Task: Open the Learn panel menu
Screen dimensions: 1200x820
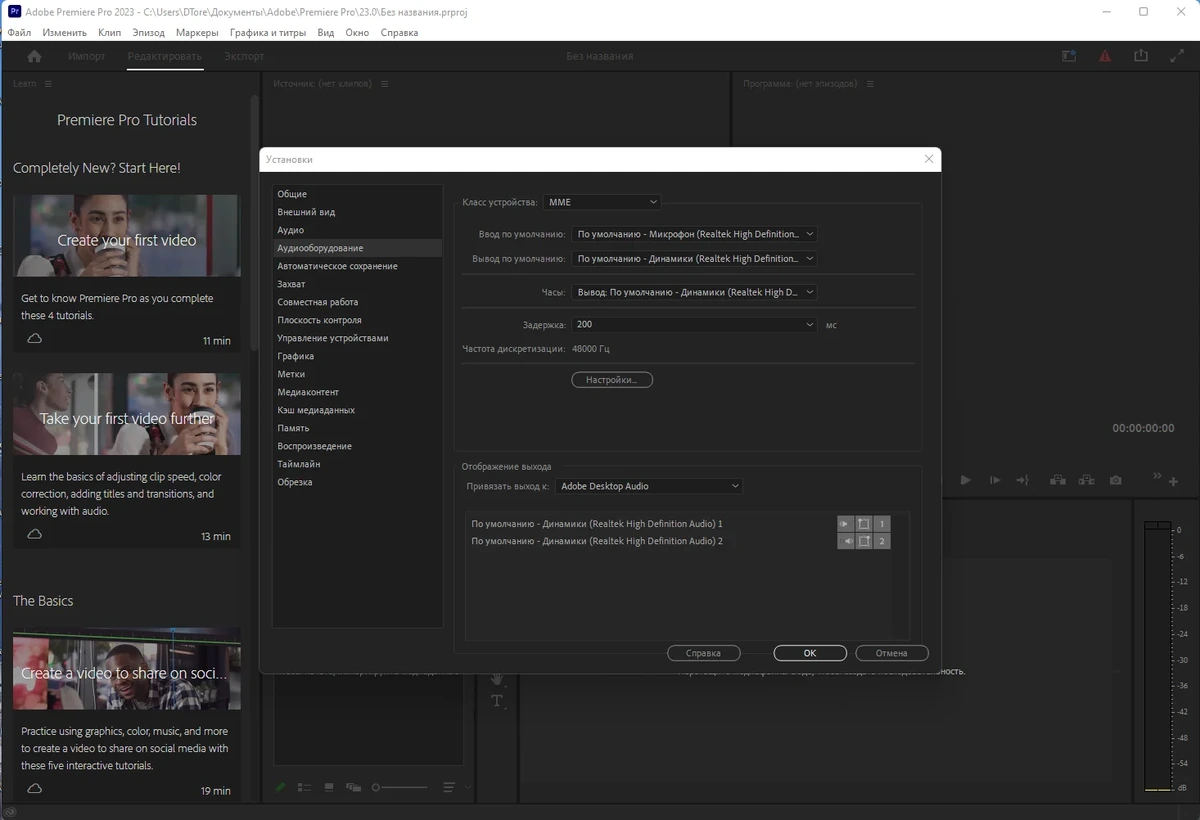Action: coord(47,84)
